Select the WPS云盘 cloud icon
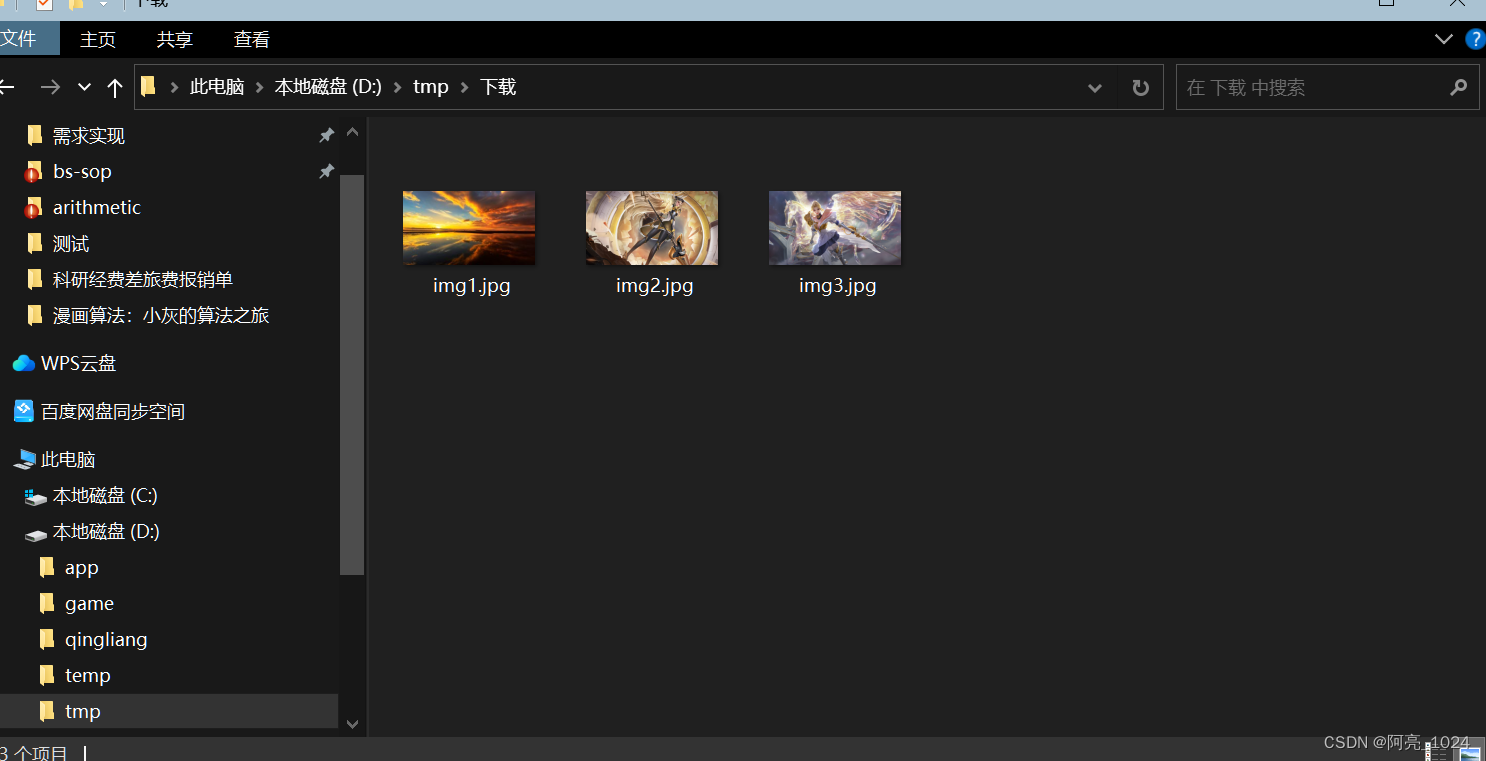 [x=24, y=363]
